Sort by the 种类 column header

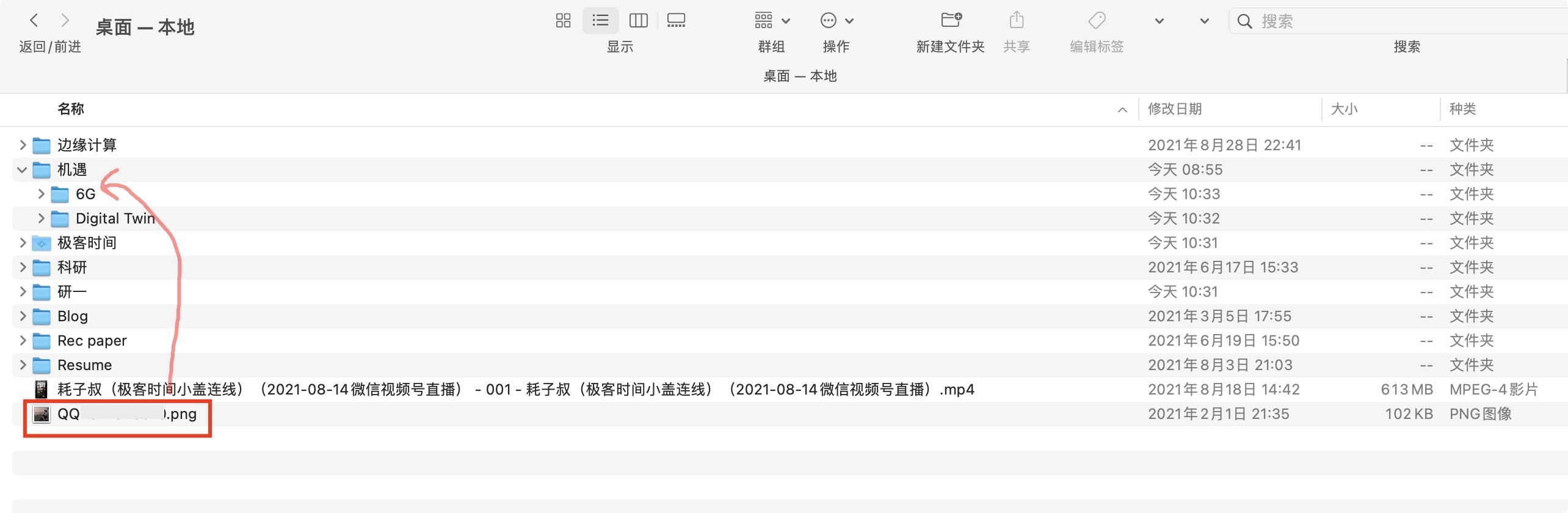tap(1463, 109)
